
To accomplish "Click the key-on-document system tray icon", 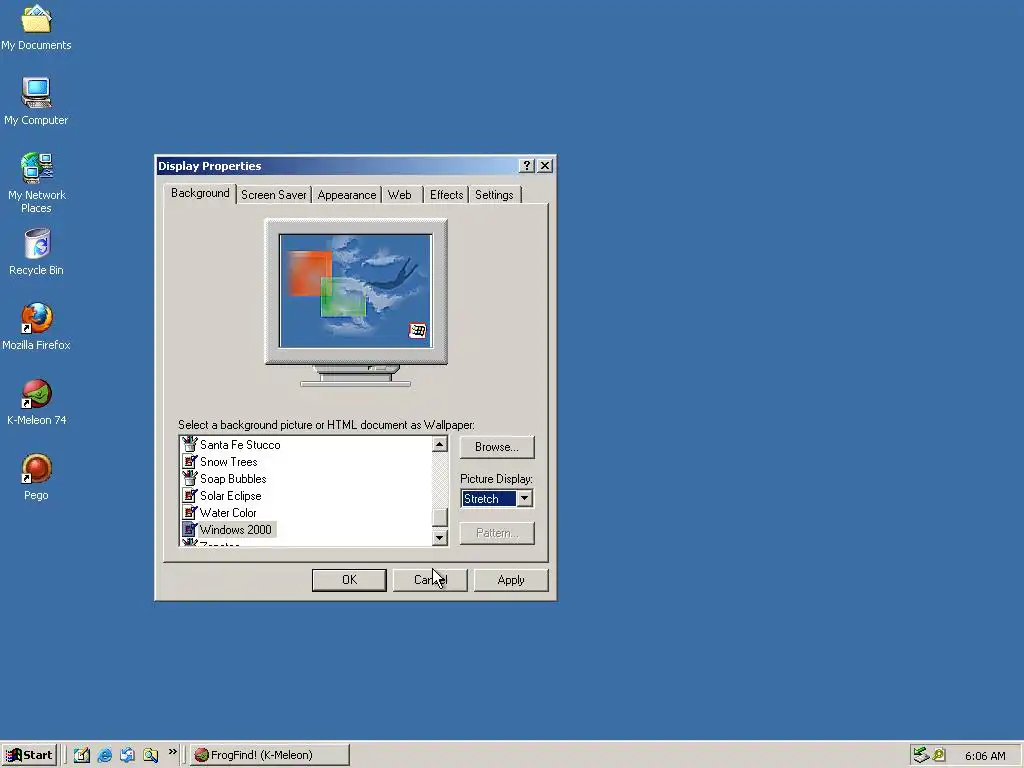I will pos(939,755).
